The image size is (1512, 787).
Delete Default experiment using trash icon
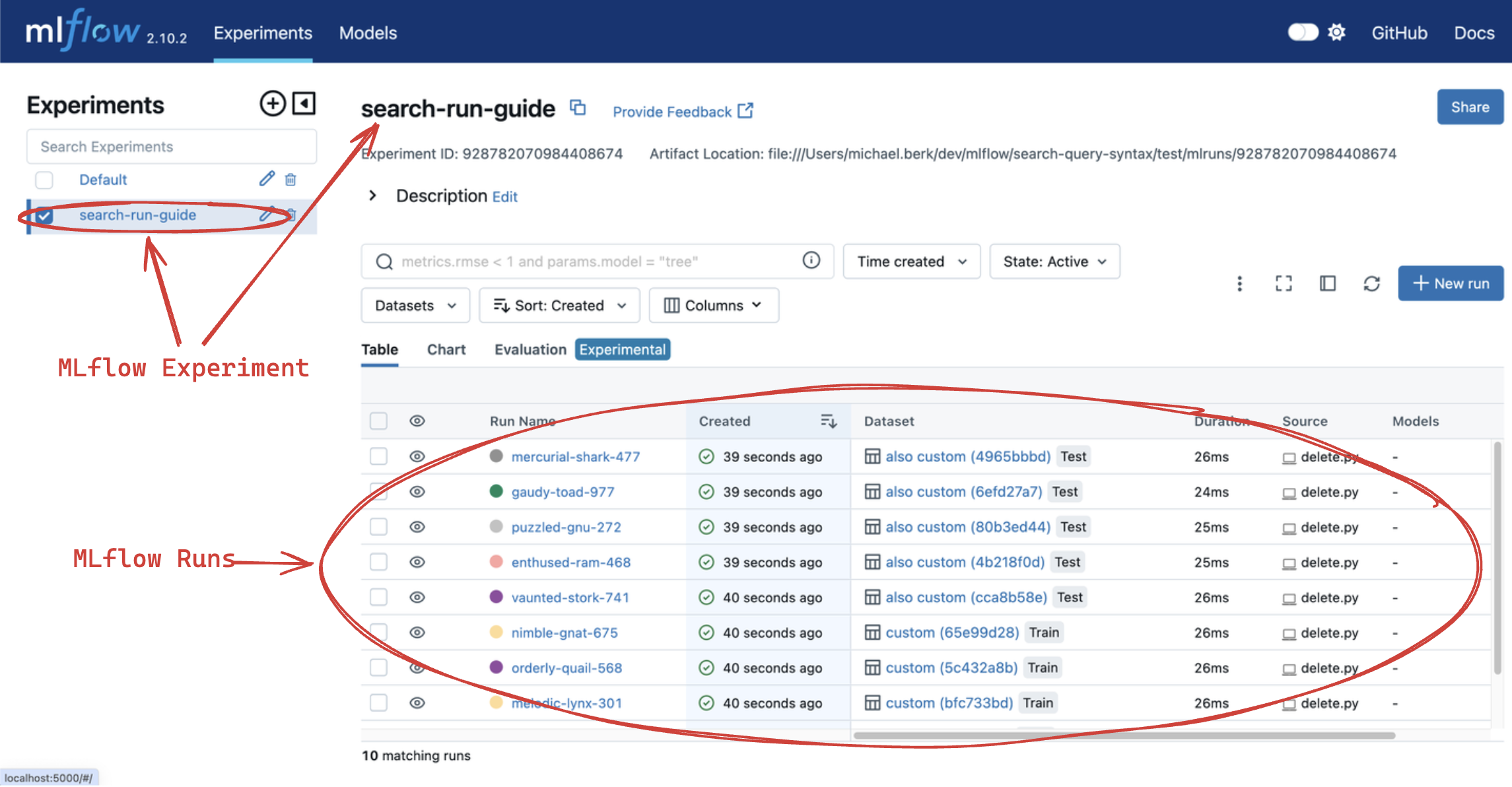[291, 180]
